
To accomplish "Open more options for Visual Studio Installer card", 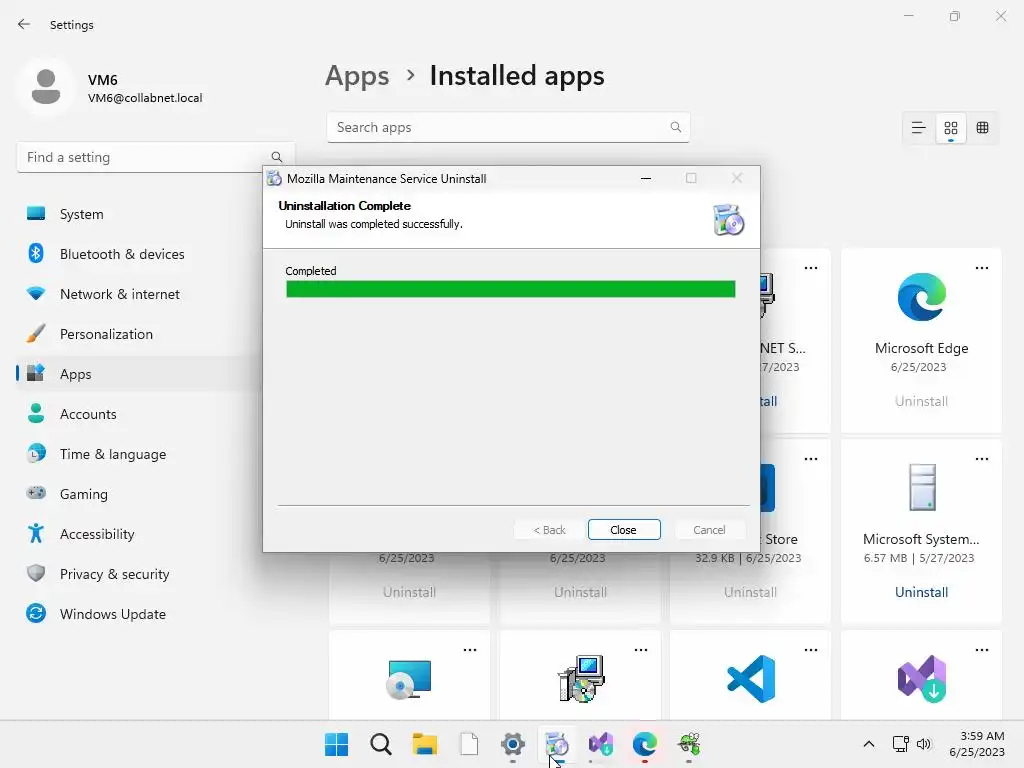I will click(x=982, y=650).
